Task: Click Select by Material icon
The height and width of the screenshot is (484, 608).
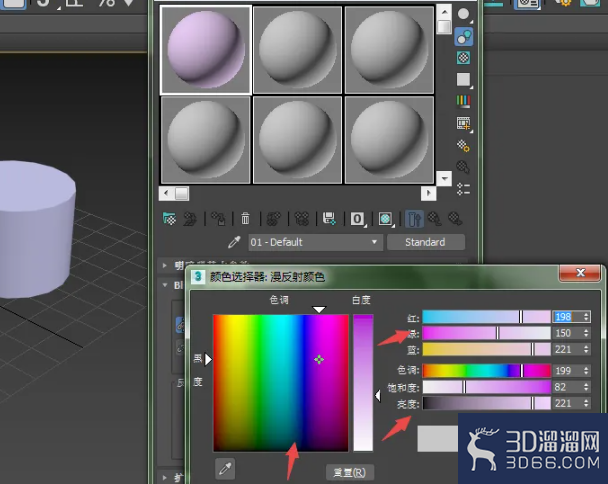Action: tap(463, 167)
